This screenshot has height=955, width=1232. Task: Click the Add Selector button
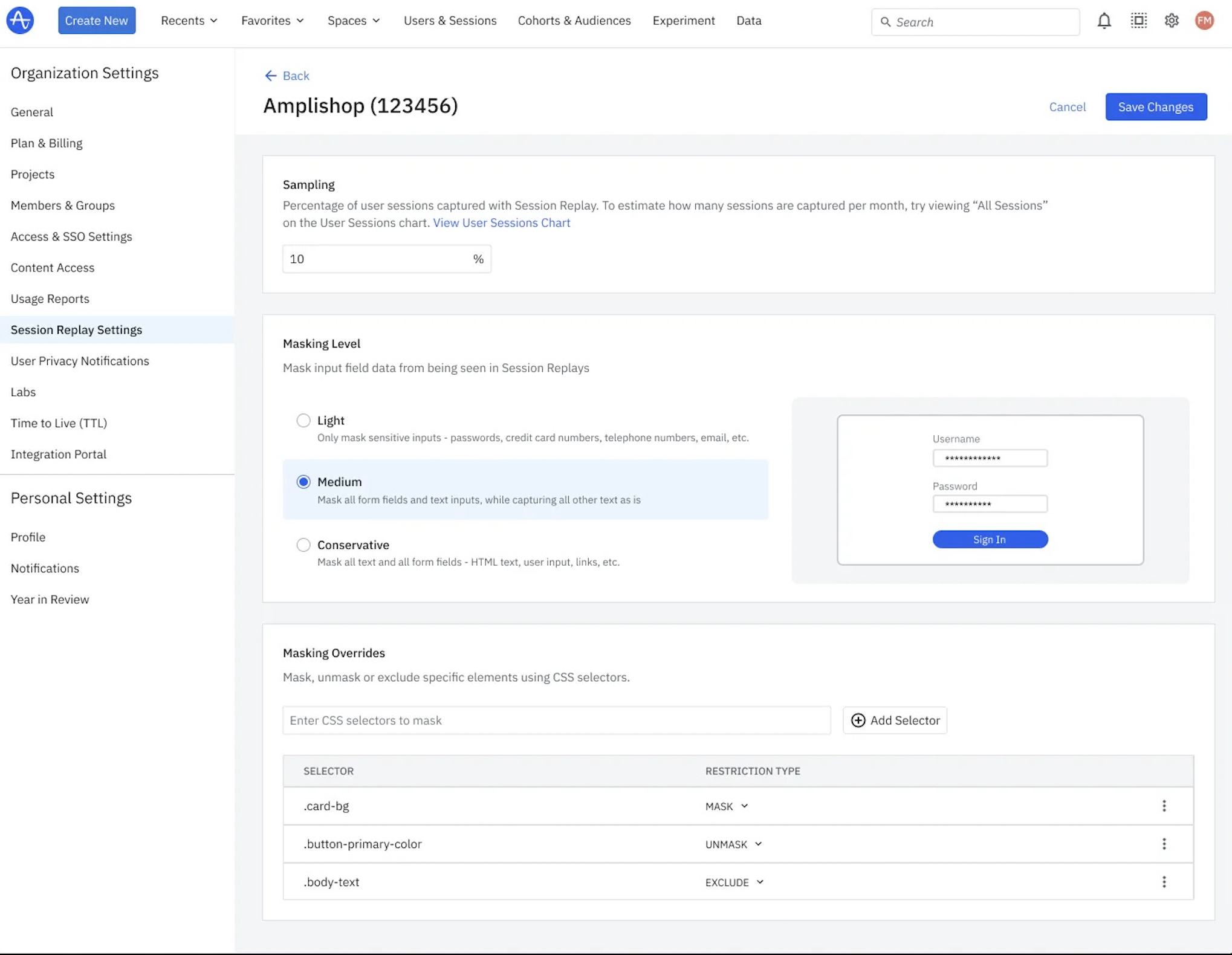(x=895, y=720)
